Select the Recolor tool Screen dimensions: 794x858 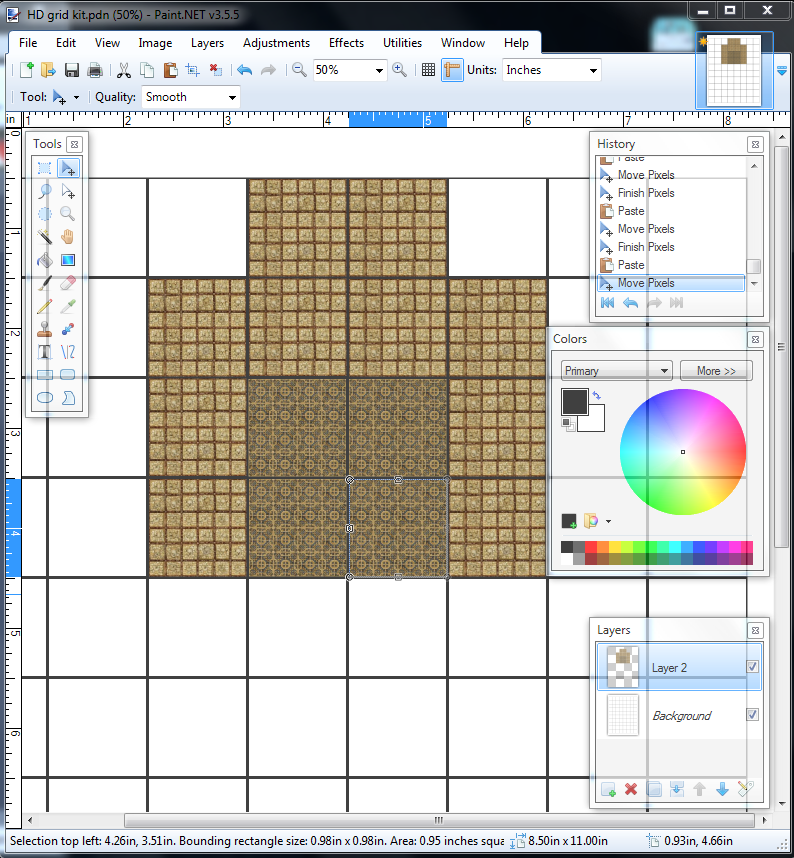click(x=68, y=329)
